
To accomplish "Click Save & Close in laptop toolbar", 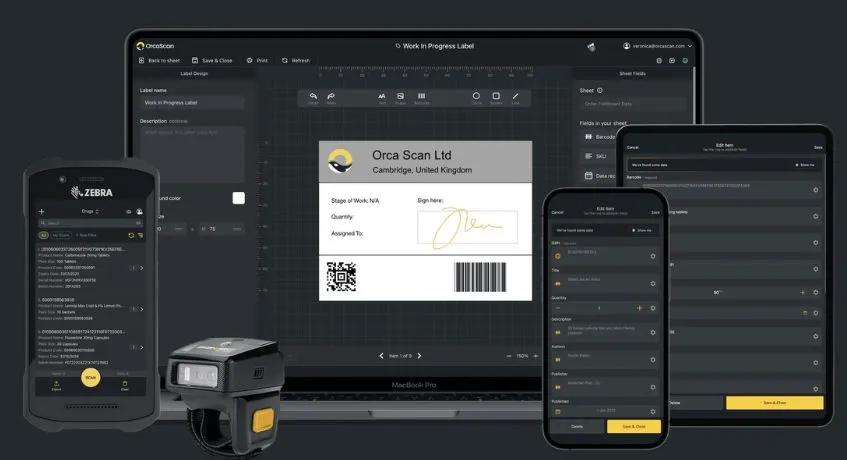I will pyautogui.click(x=212, y=60).
